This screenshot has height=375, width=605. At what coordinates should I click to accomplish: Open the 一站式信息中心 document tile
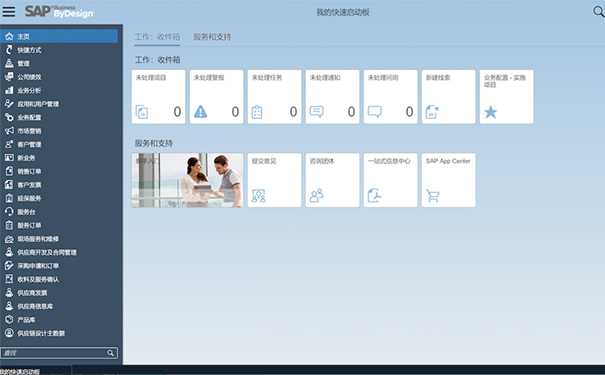pos(390,180)
